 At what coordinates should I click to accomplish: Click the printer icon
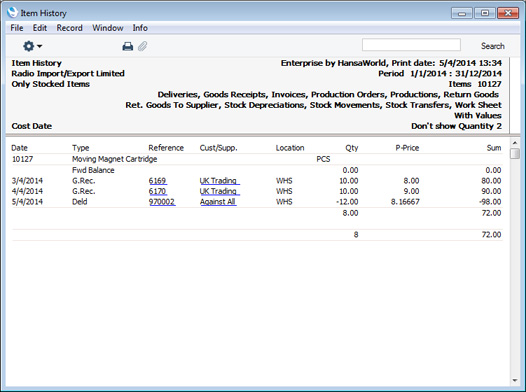click(x=127, y=46)
